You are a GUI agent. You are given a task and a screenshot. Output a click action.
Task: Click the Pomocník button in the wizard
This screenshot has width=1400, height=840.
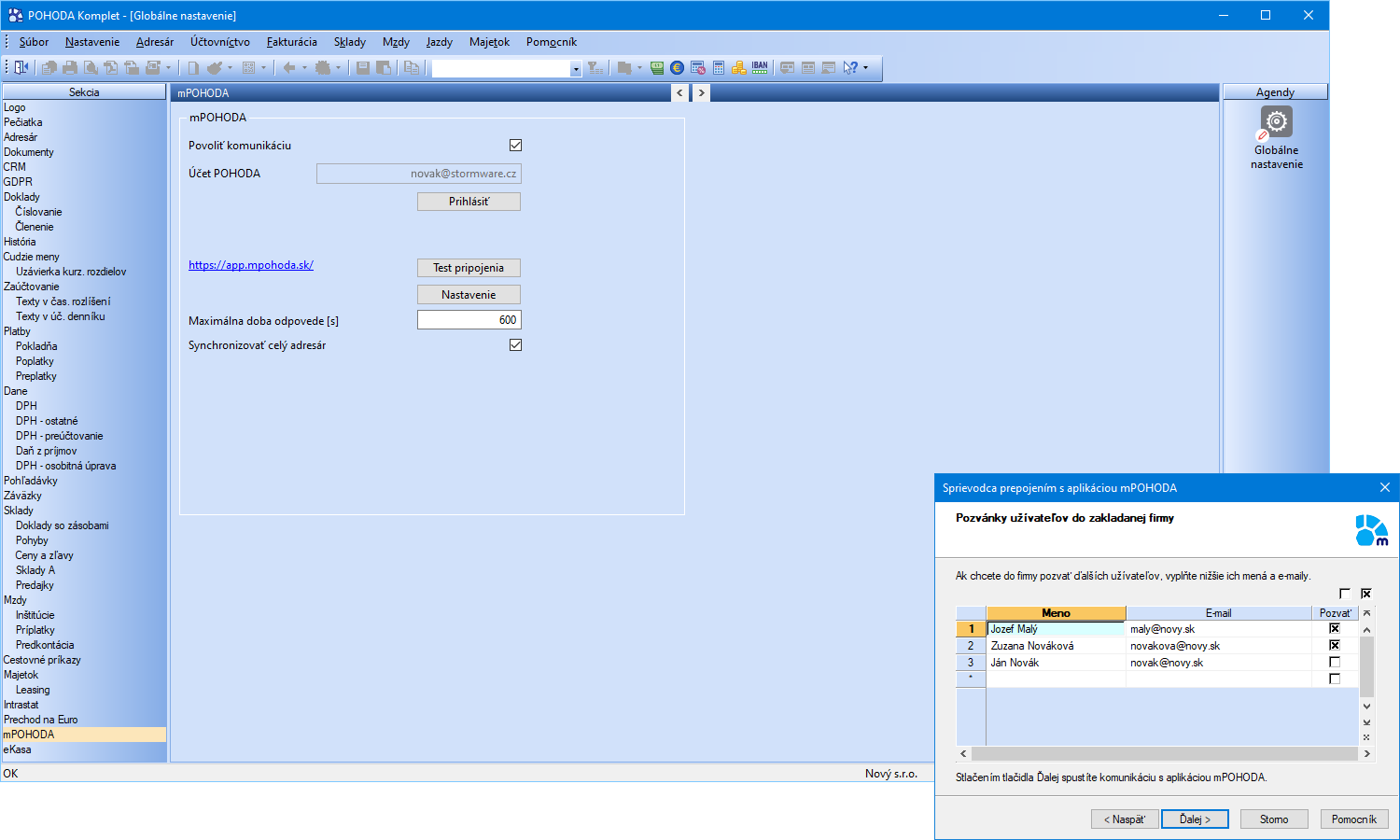coord(1354,819)
